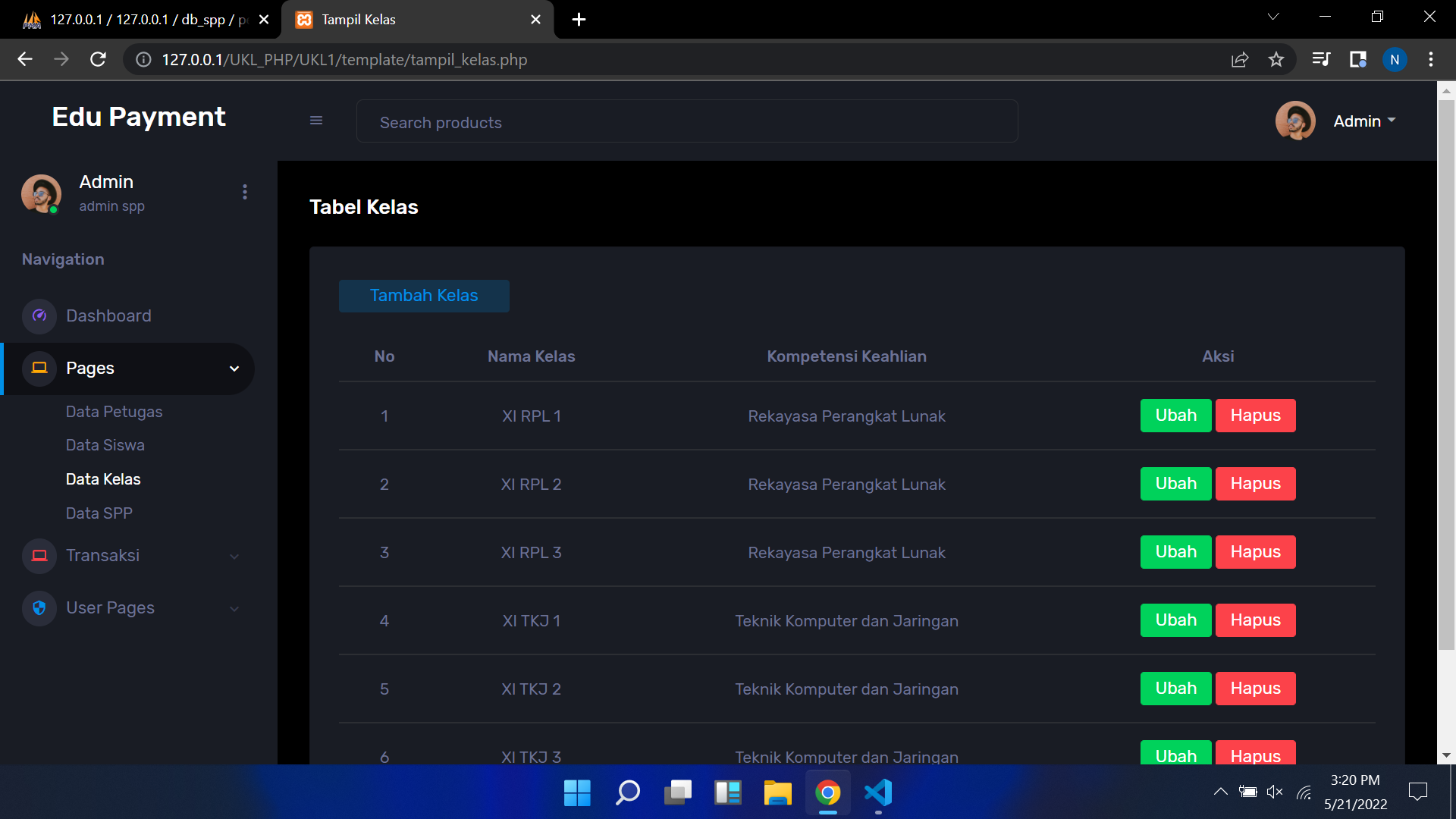Bookmark this page with star icon
This screenshot has height=819, width=1456.
click(1276, 59)
